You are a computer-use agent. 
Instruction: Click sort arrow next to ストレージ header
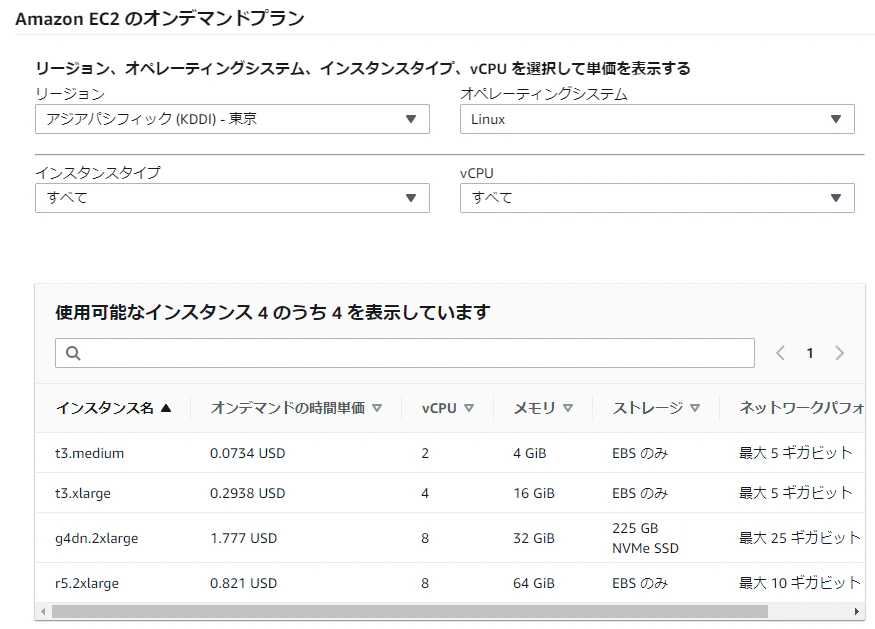[x=695, y=408]
